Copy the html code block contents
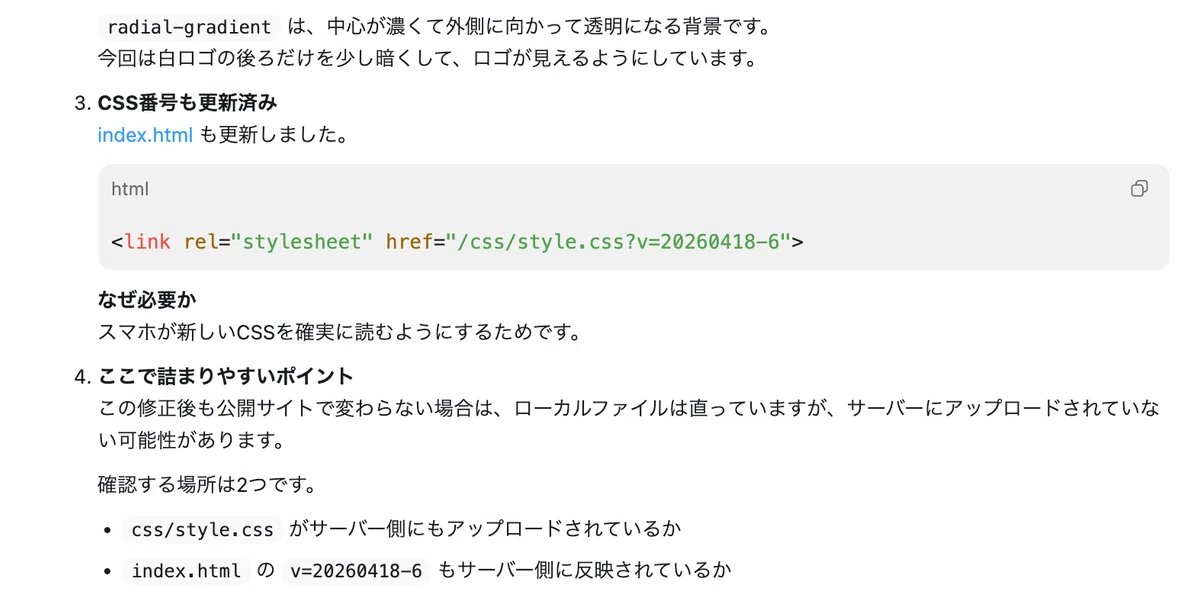 click(1139, 189)
